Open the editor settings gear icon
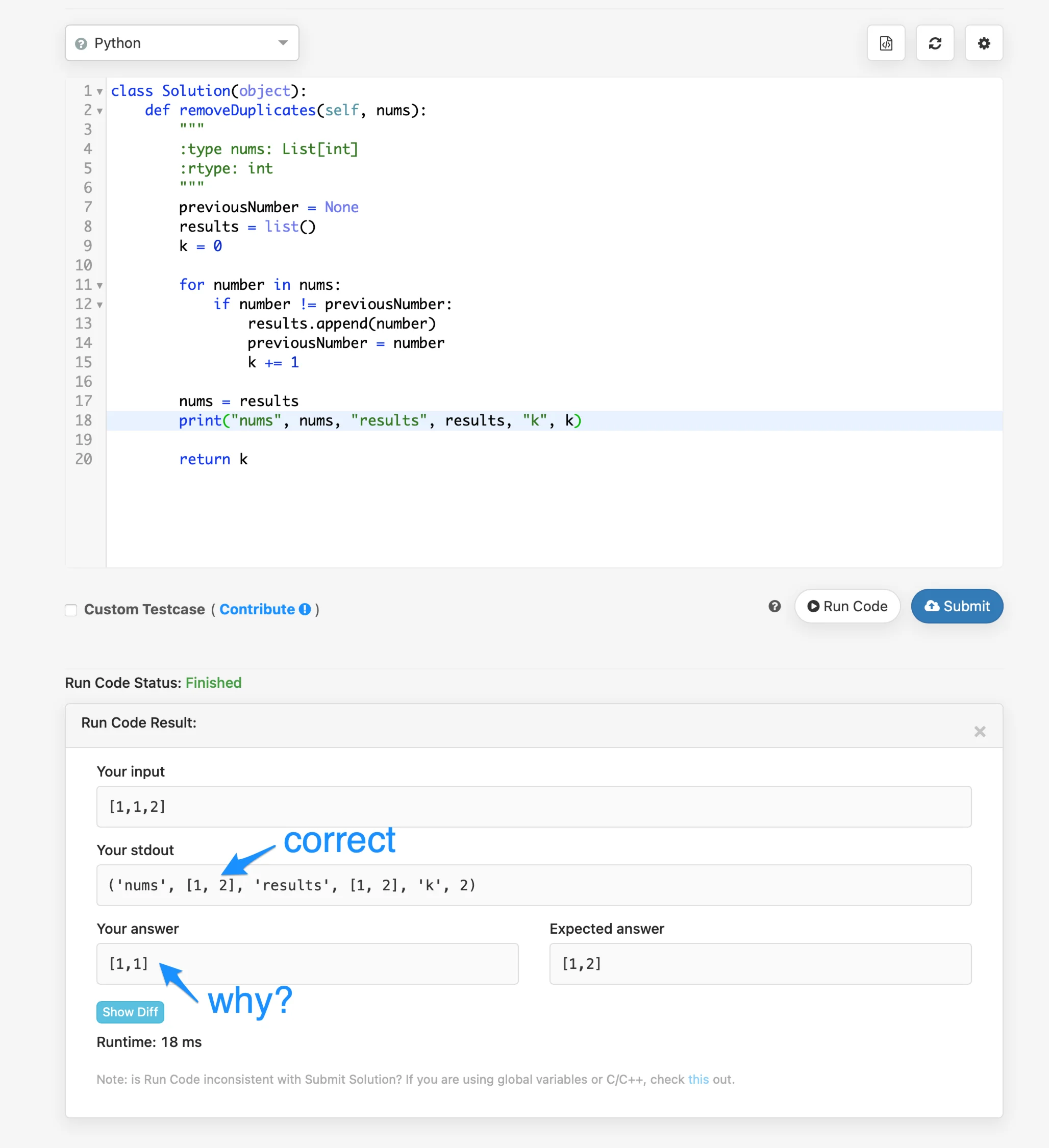The image size is (1049, 1148). pyautogui.click(x=984, y=43)
